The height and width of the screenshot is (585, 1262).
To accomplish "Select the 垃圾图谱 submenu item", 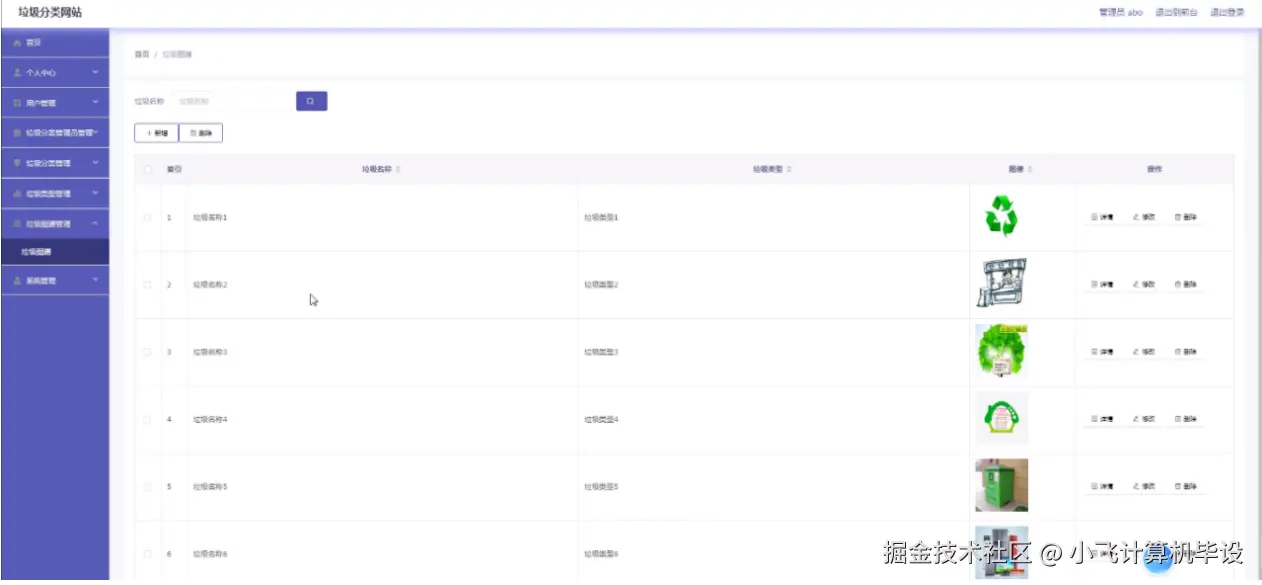I will coord(55,252).
